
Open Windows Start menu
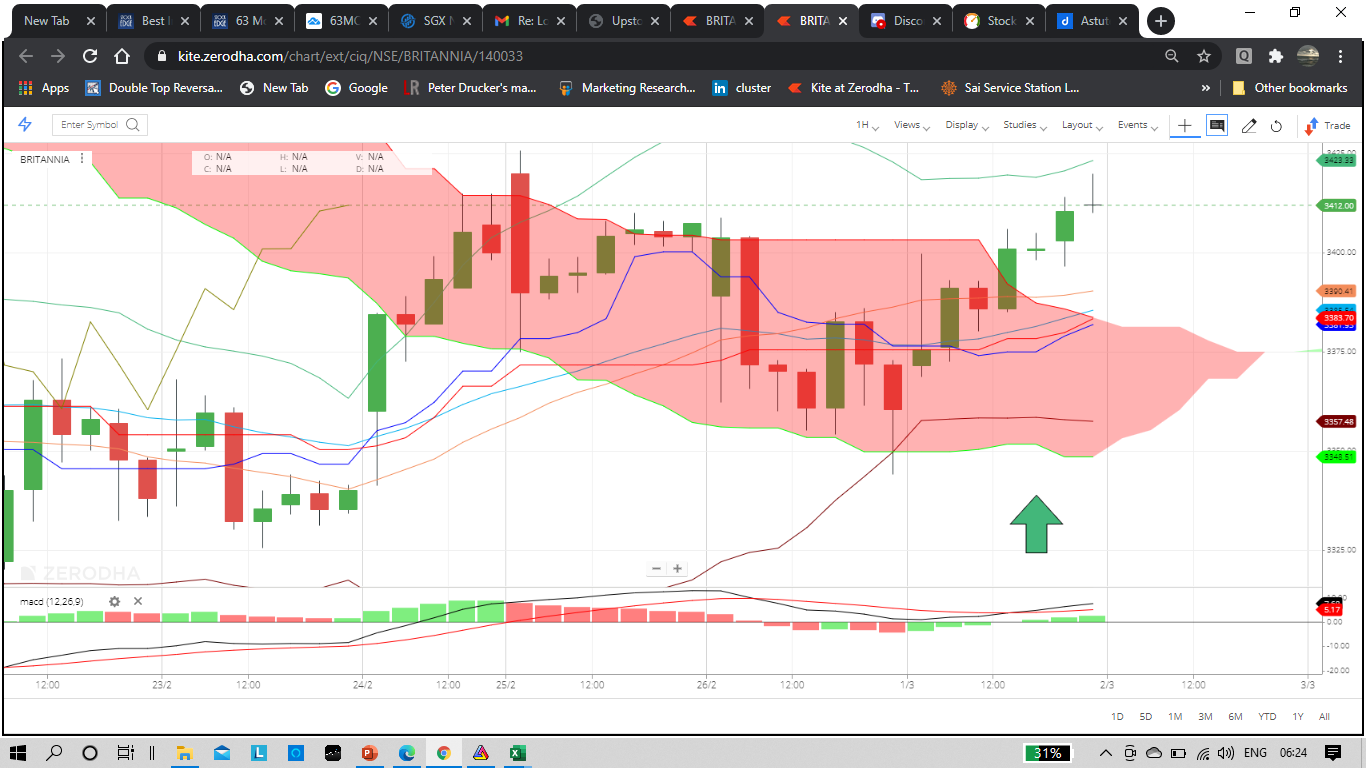(x=18, y=753)
